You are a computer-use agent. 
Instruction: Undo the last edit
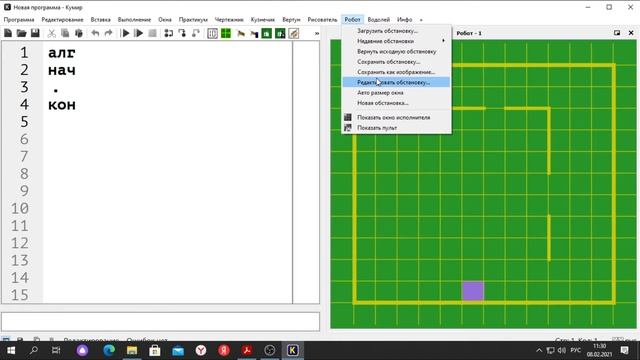pos(95,33)
